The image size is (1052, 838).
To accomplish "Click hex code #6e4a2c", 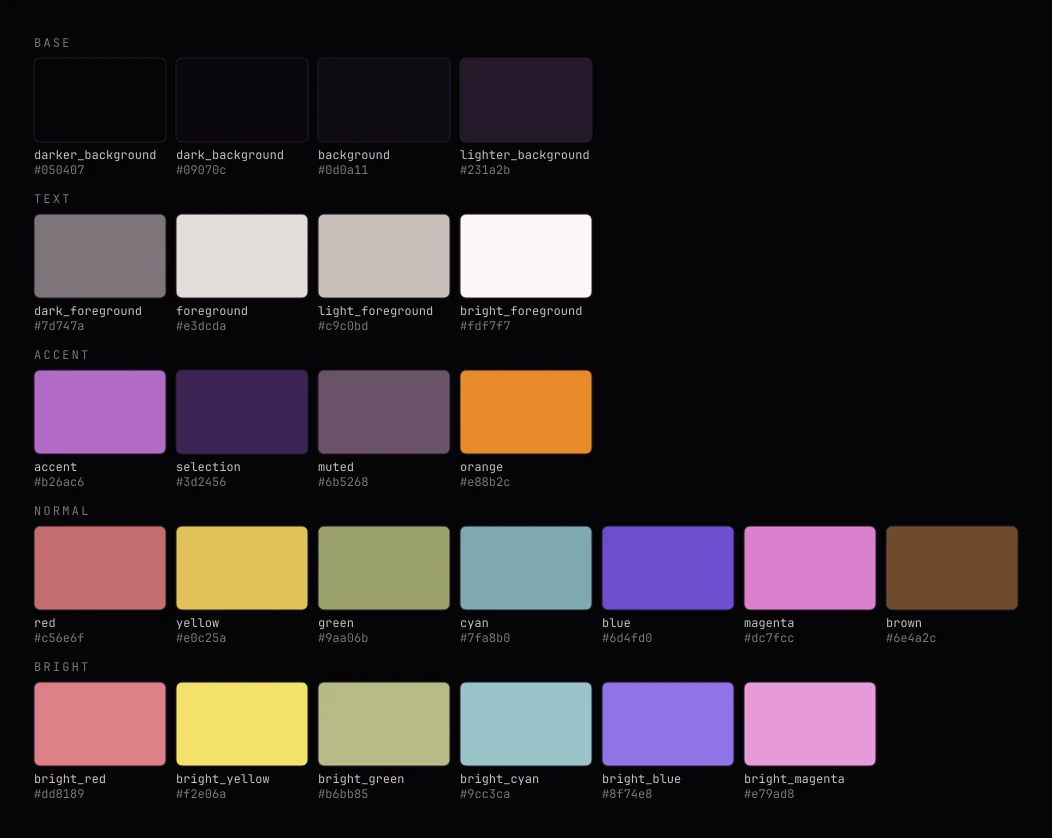I will click(x=911, y=638).
